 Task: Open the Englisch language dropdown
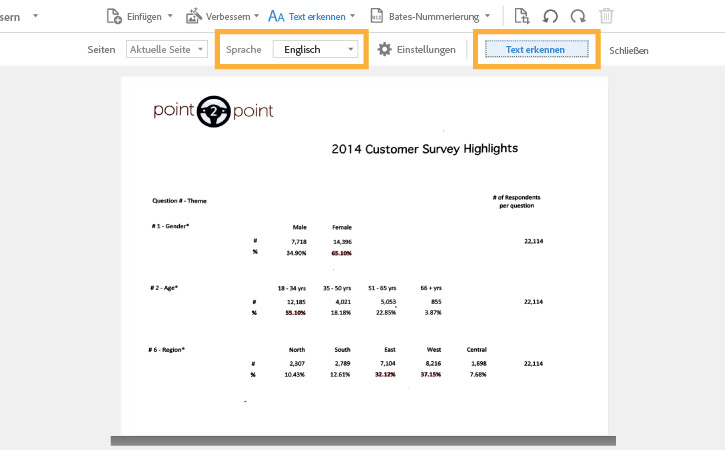tap(315, 49)
